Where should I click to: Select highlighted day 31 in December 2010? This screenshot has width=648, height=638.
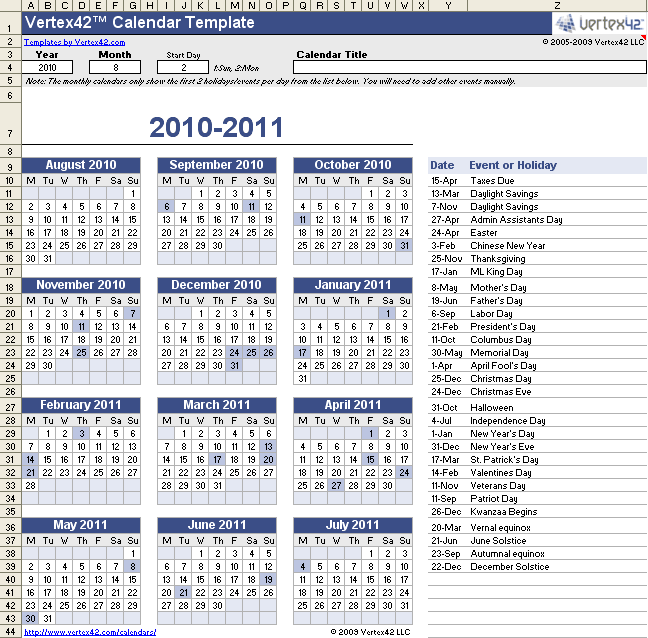(x=234, y=366)
